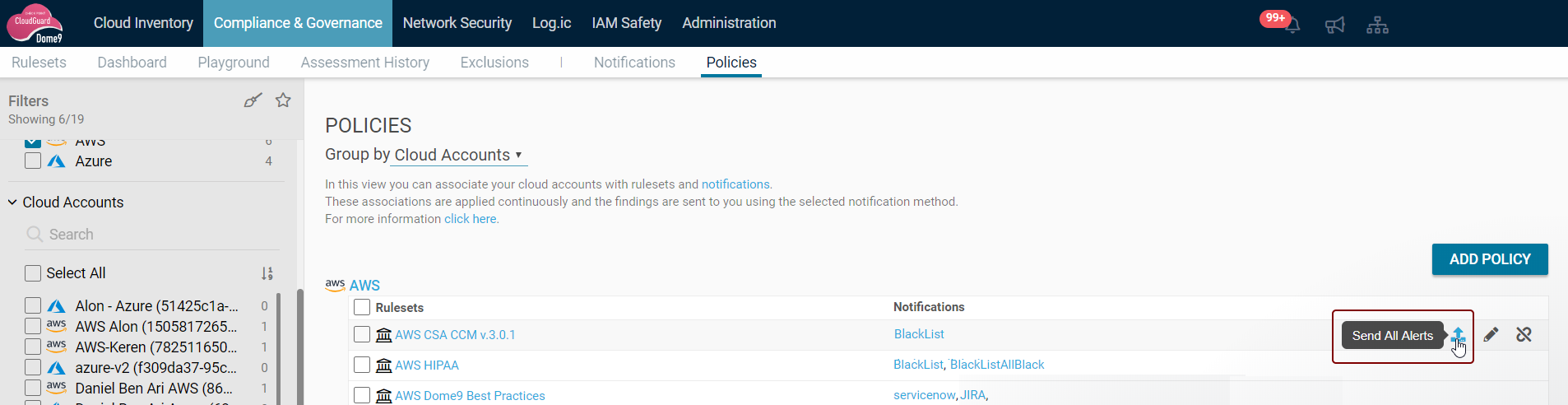
Task: Open the AWS Dome9 Best Practices ruleset link
Action: coord(470,396)
